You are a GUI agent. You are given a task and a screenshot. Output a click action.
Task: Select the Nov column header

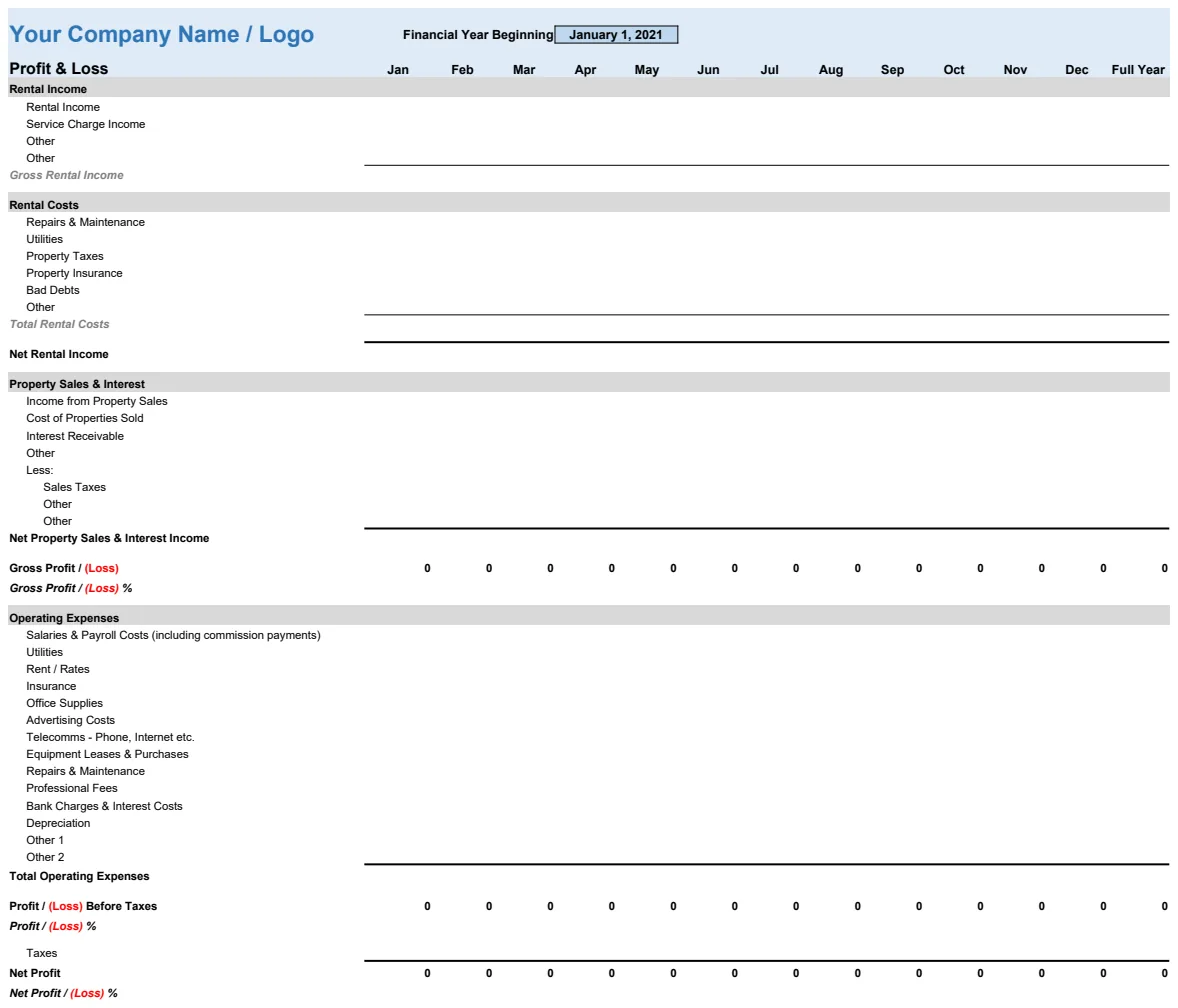click(x=1015, y=70)
